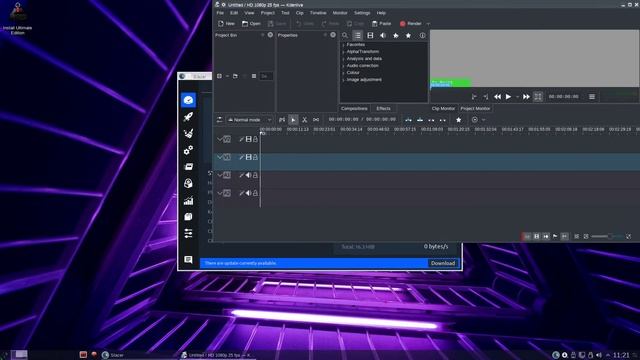Click the Open toolbar button
The image size is (640, 360).
click(x=251, y=24)
